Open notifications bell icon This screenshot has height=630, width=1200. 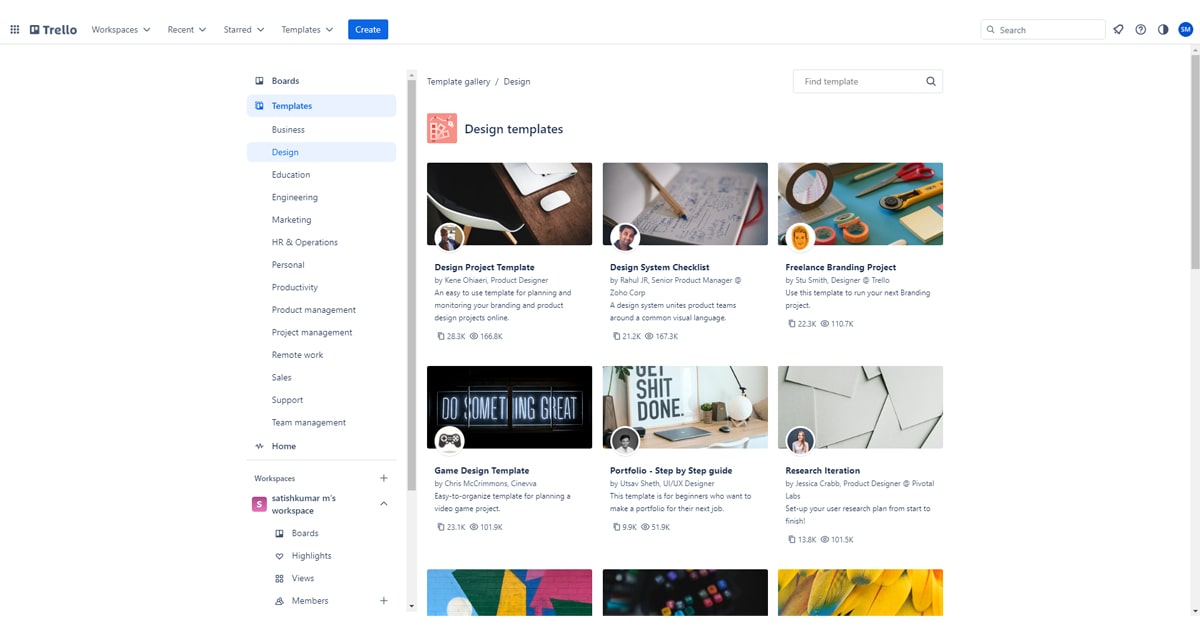(x=1118, y=30)
